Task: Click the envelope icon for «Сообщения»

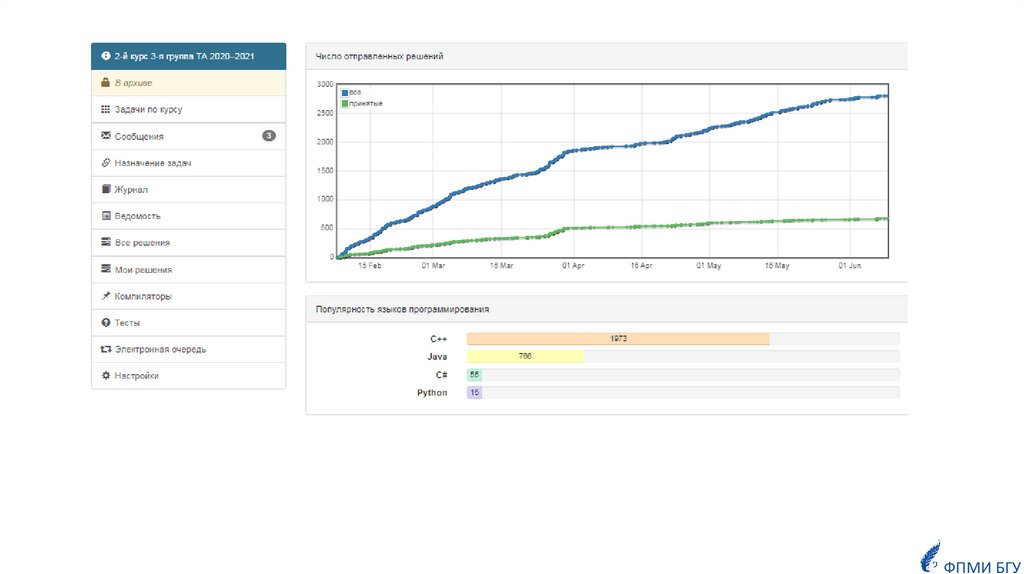Action: (106, 136)
